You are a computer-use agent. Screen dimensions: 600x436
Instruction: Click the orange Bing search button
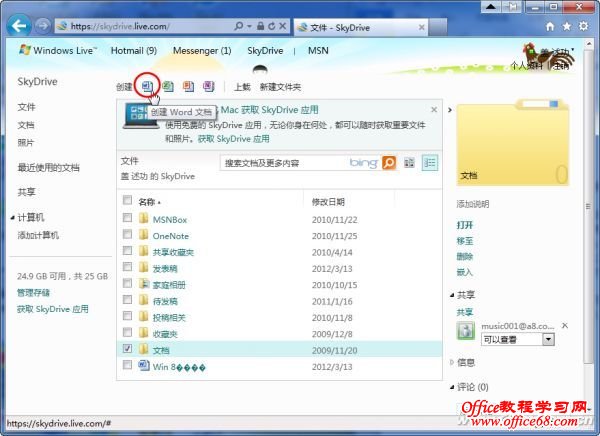[389, 162]
